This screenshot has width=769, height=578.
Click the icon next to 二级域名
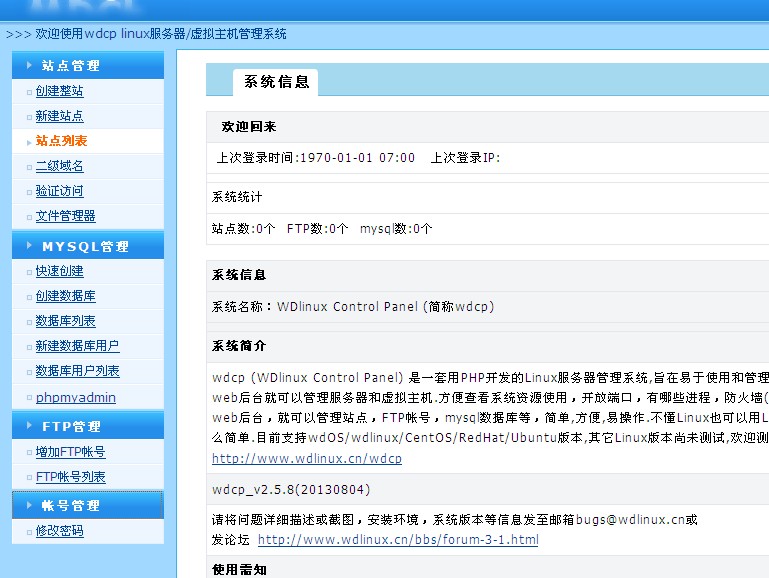[27, 167]
